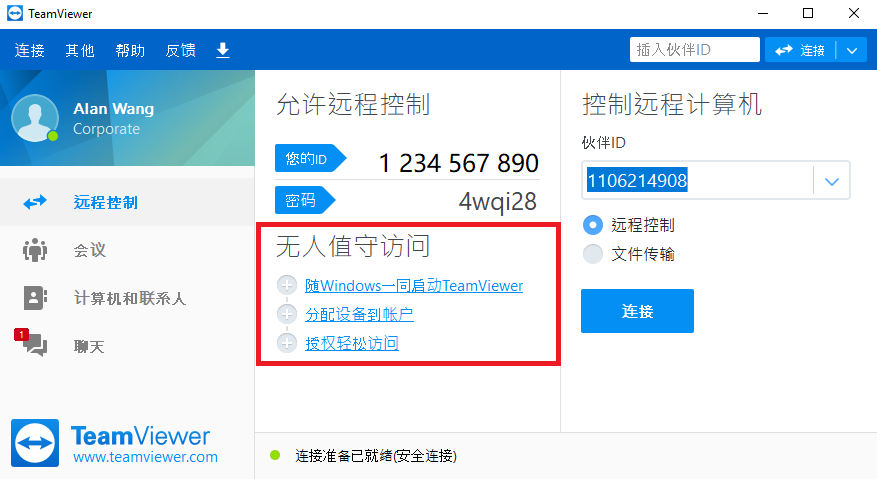Click the plus icon beside 授权轻松访问
877x479 pixels.
tap(287, 343)
